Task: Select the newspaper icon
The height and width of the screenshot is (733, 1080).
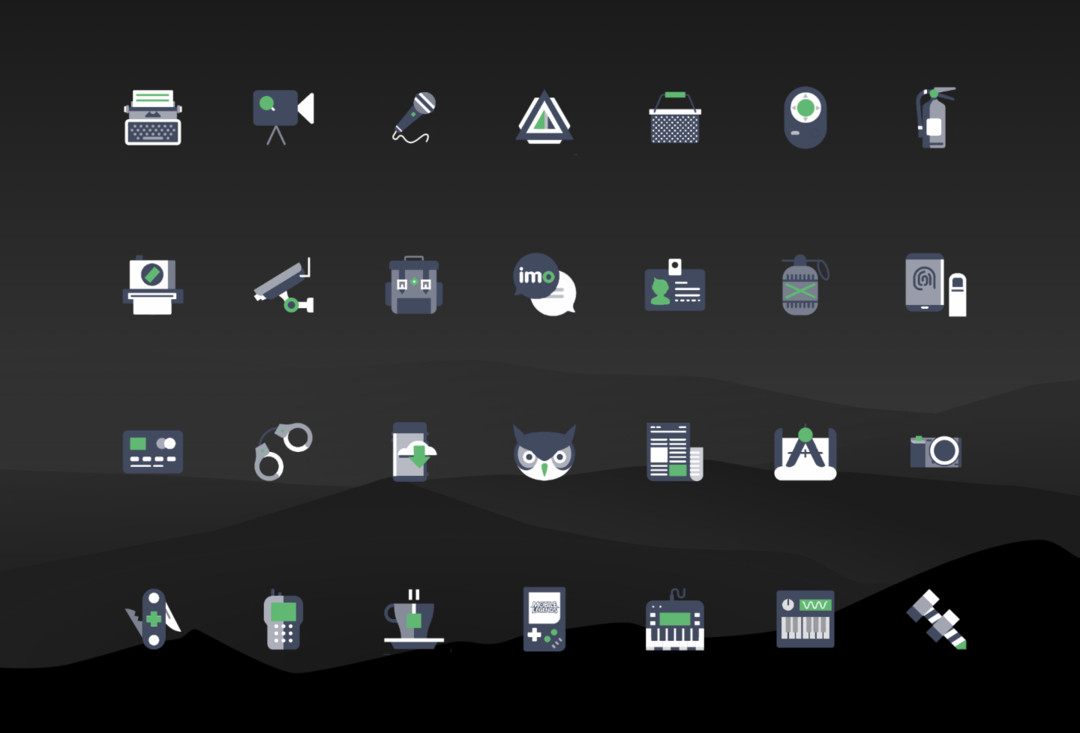Action: tap(675, 452)
